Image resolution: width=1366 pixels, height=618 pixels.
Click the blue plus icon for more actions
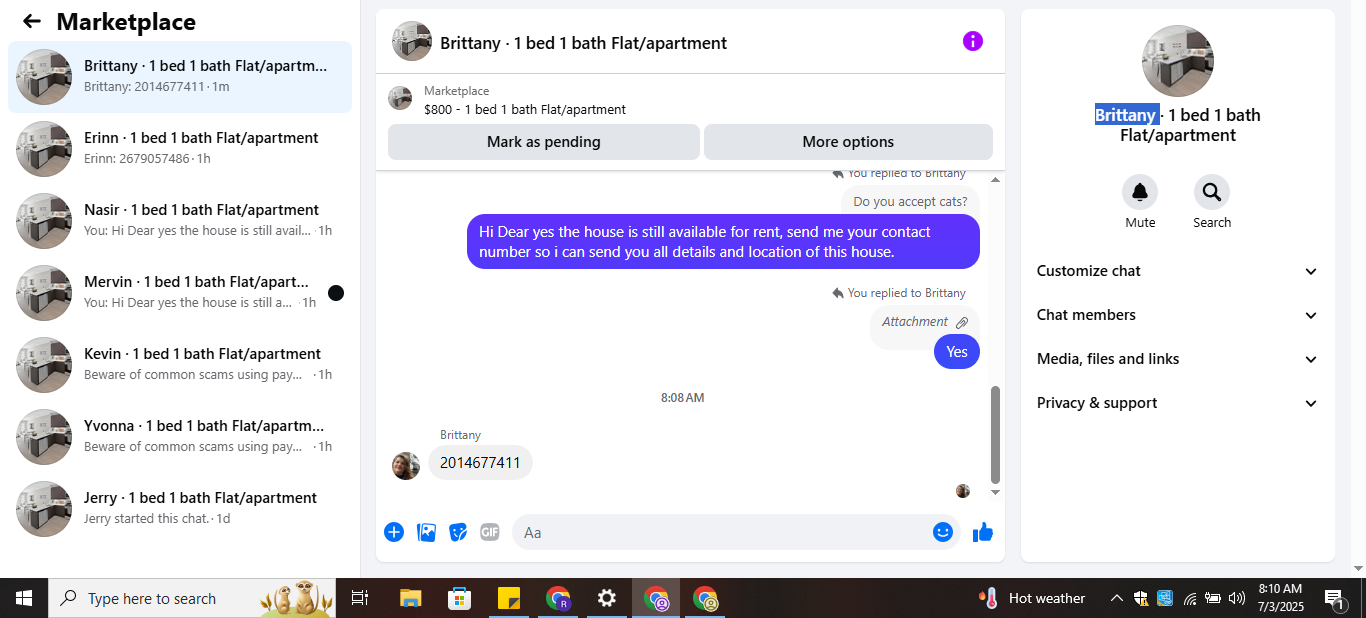pyautogui.click(x=394, y=532)
